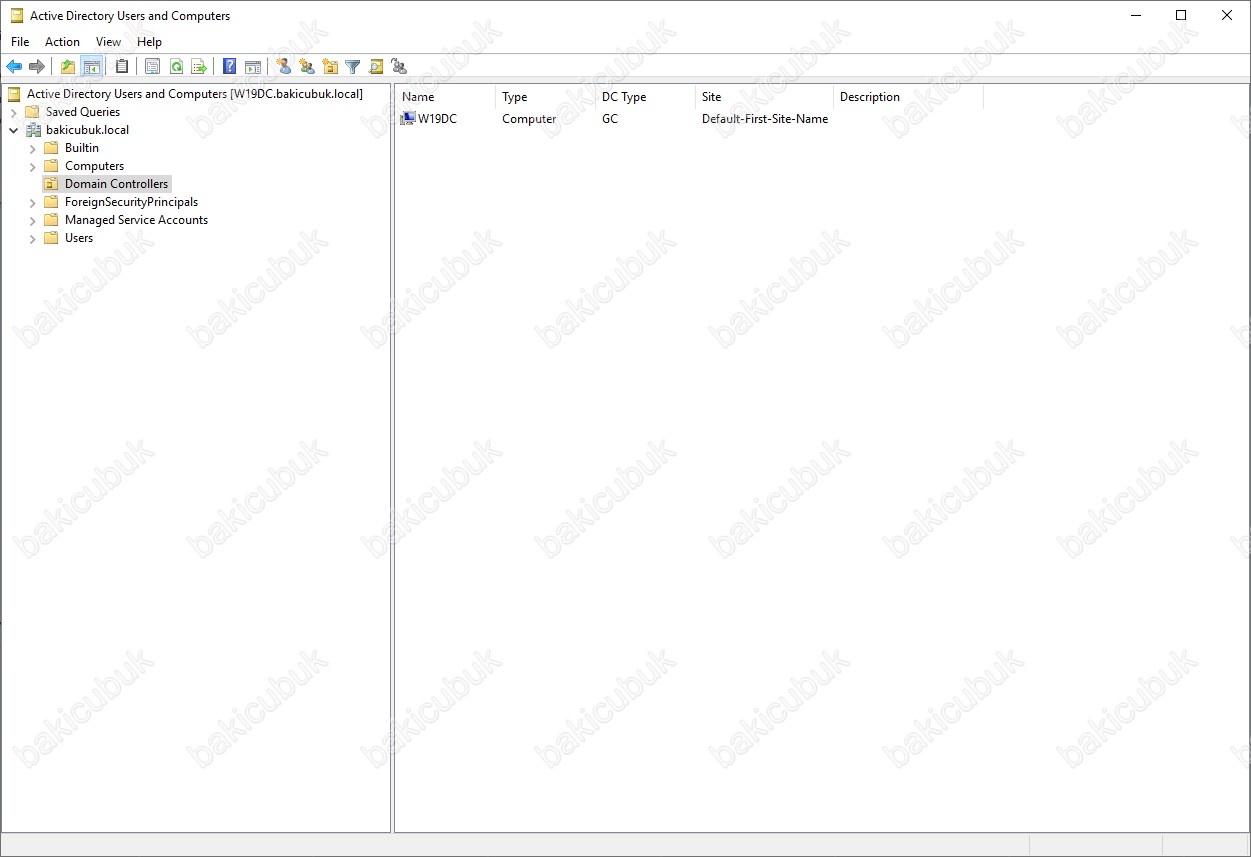
Task: Click Add to group toolbar icon
Action: point(399,67)
